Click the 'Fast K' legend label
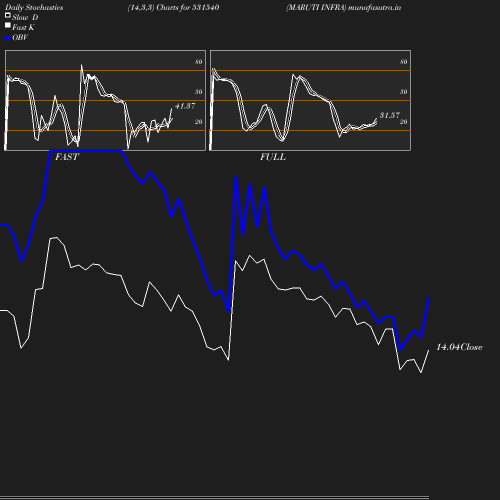The image size is (500, 500). [23, 27]
